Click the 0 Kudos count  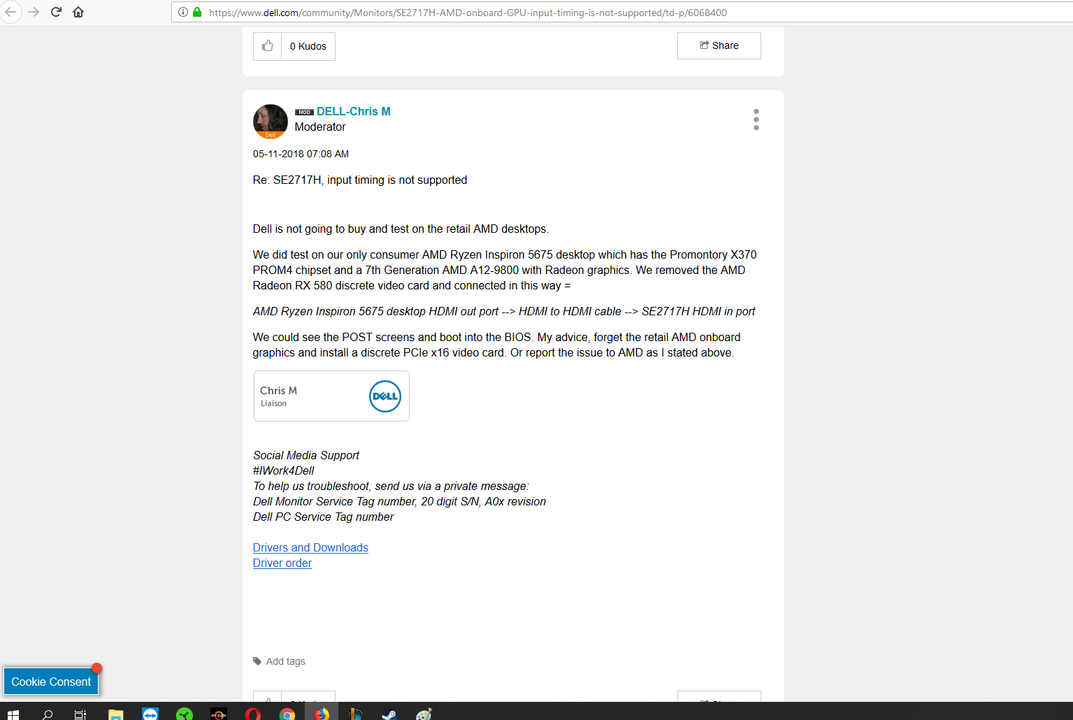click(308, 47)
